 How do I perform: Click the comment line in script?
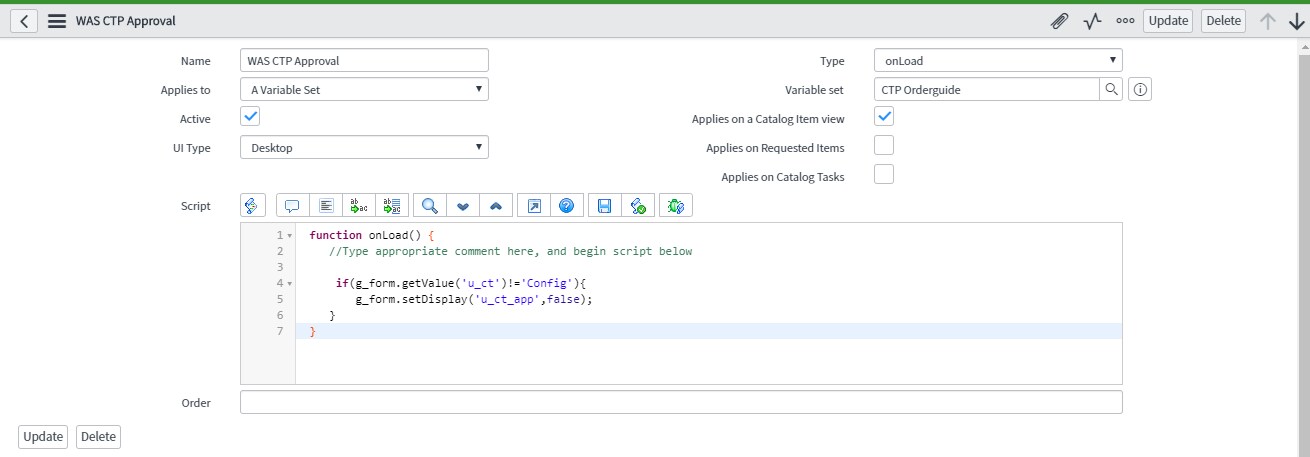click(510, 252)
